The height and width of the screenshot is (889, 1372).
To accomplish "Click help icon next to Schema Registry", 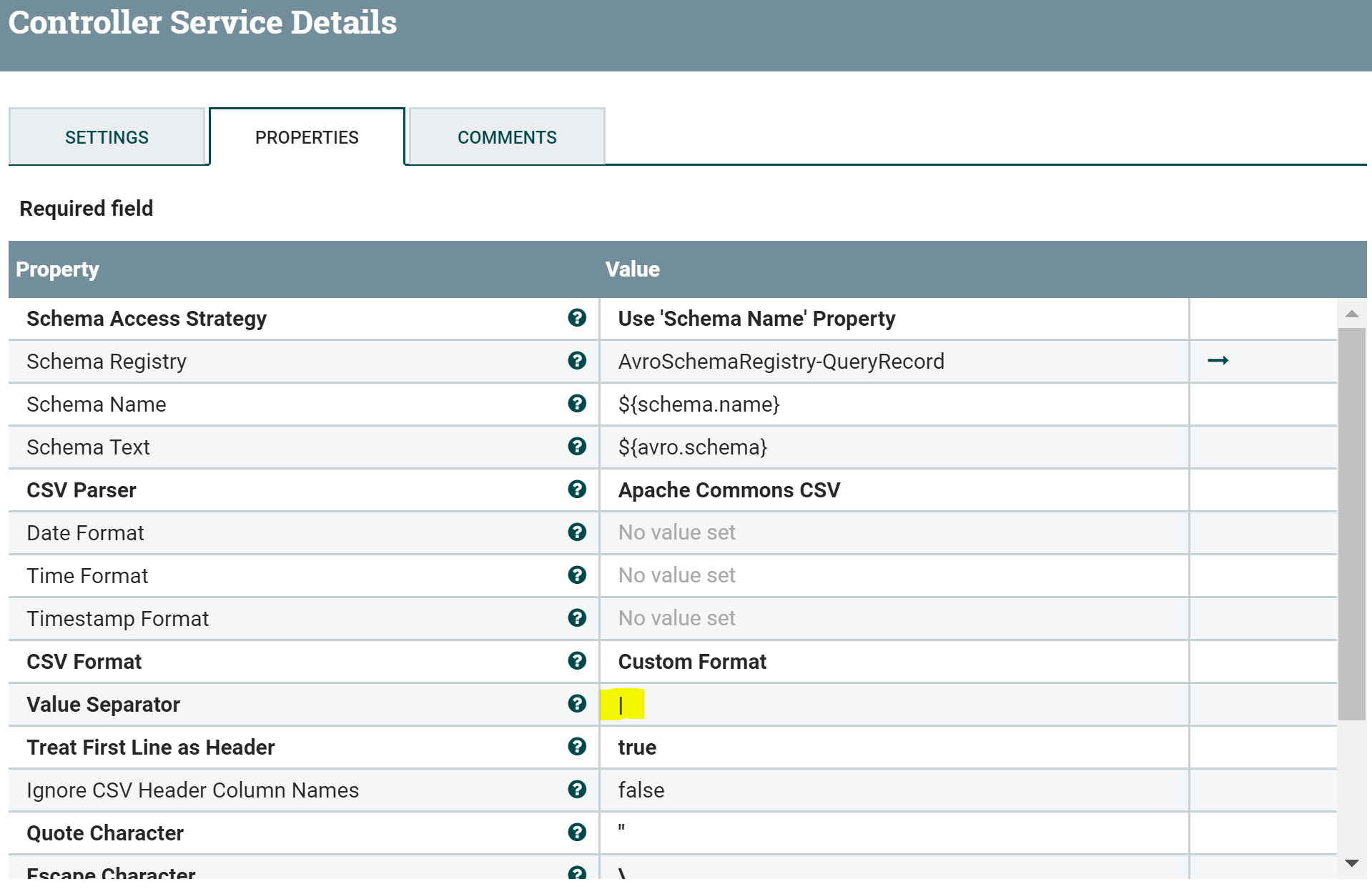I will click(x=577, y=361).
